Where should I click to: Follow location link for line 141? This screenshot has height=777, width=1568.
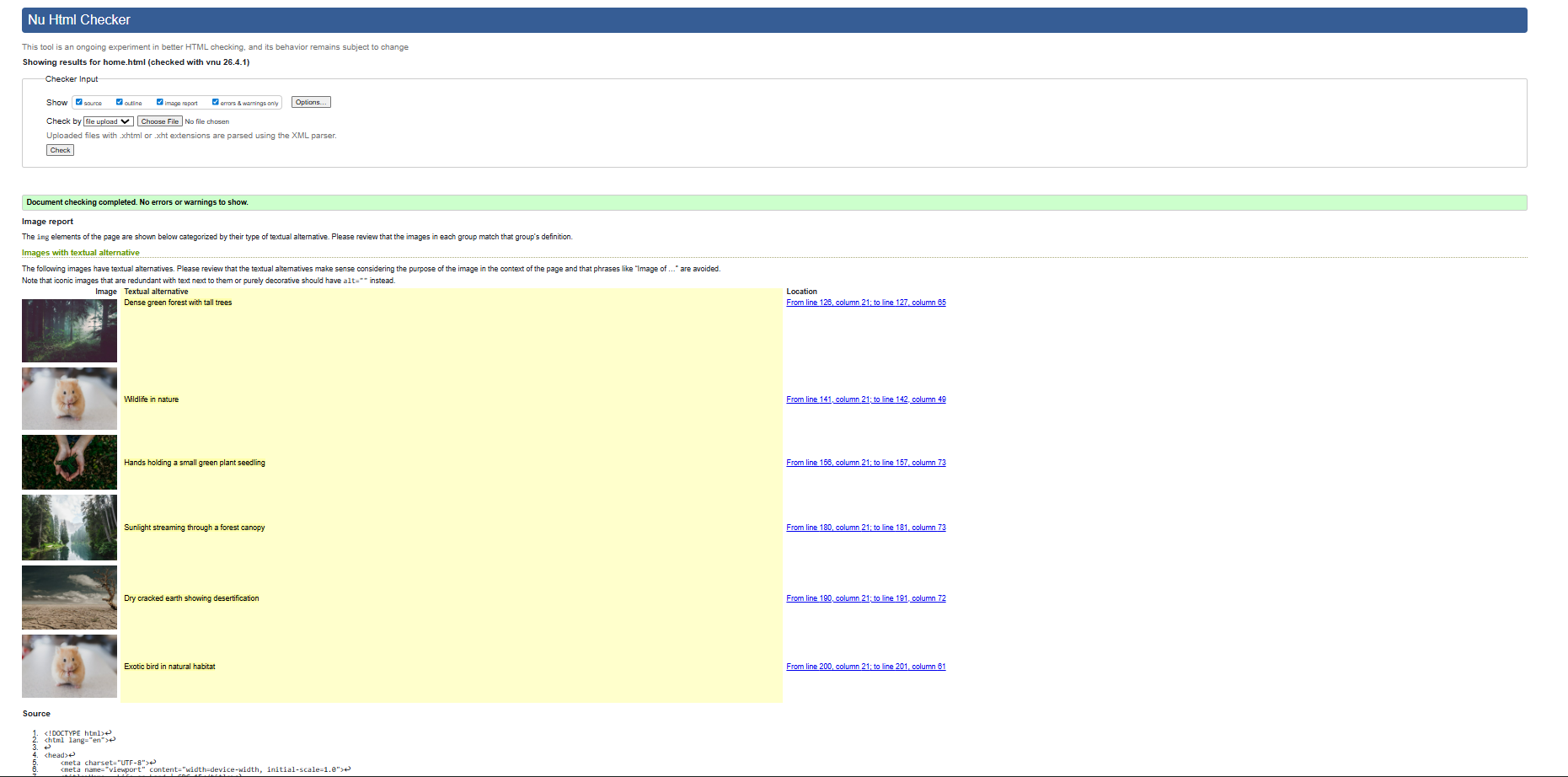click(865, 399)
